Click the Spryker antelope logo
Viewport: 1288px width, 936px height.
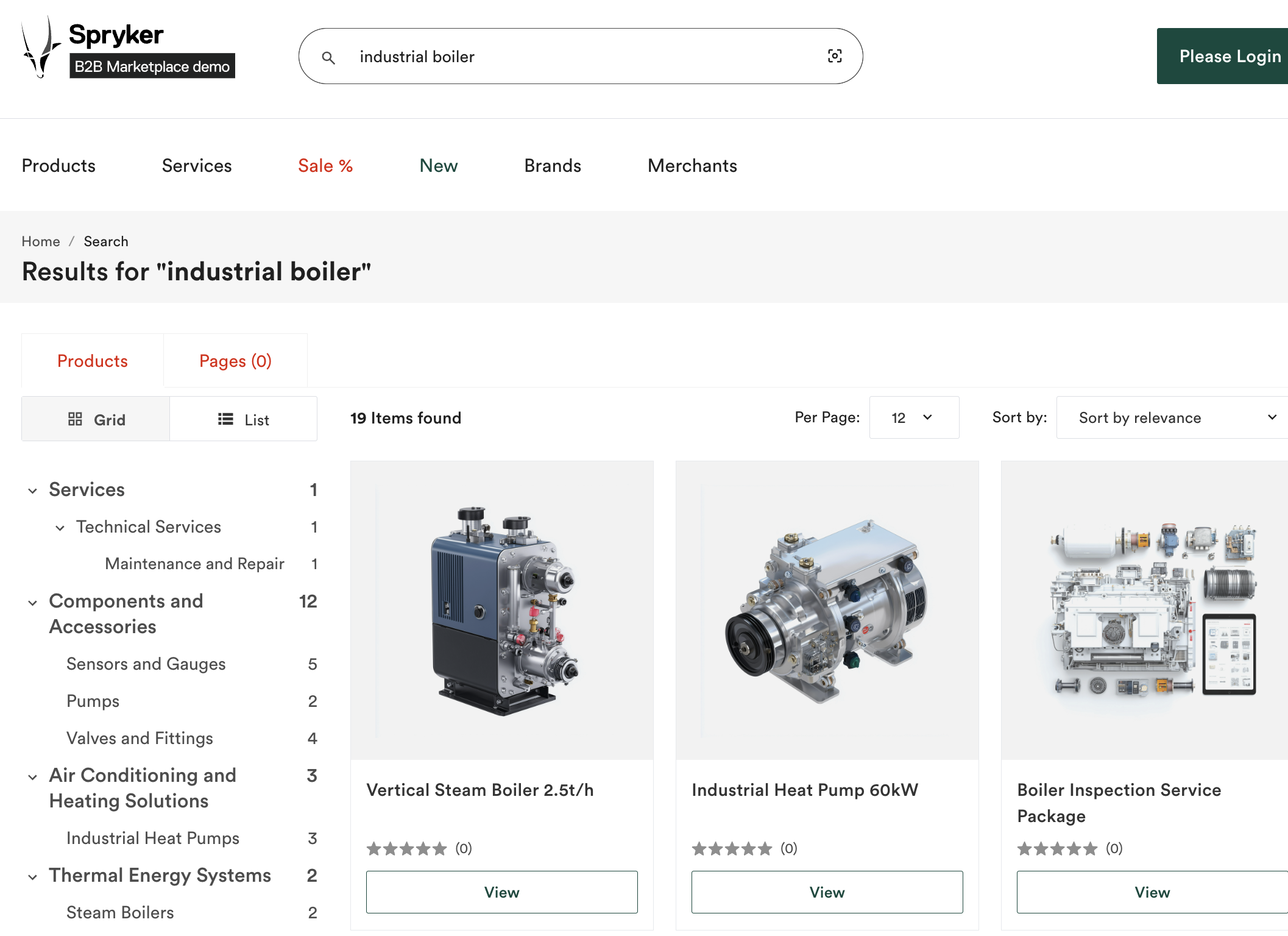pos(40,49)
